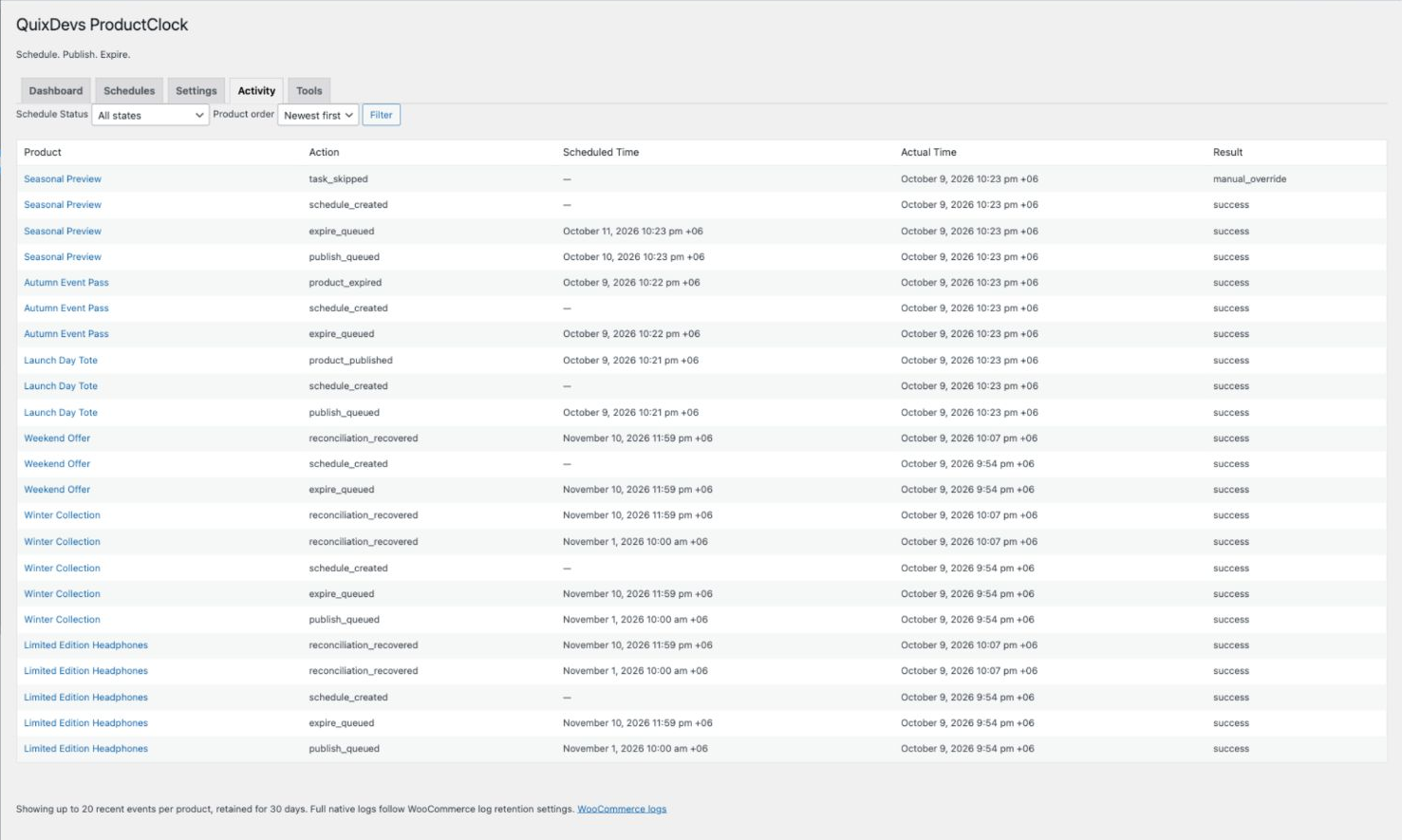Open Launch Day Tote in the product_published row
Viewport: 1402px width, 840px height.
point(61,360)
